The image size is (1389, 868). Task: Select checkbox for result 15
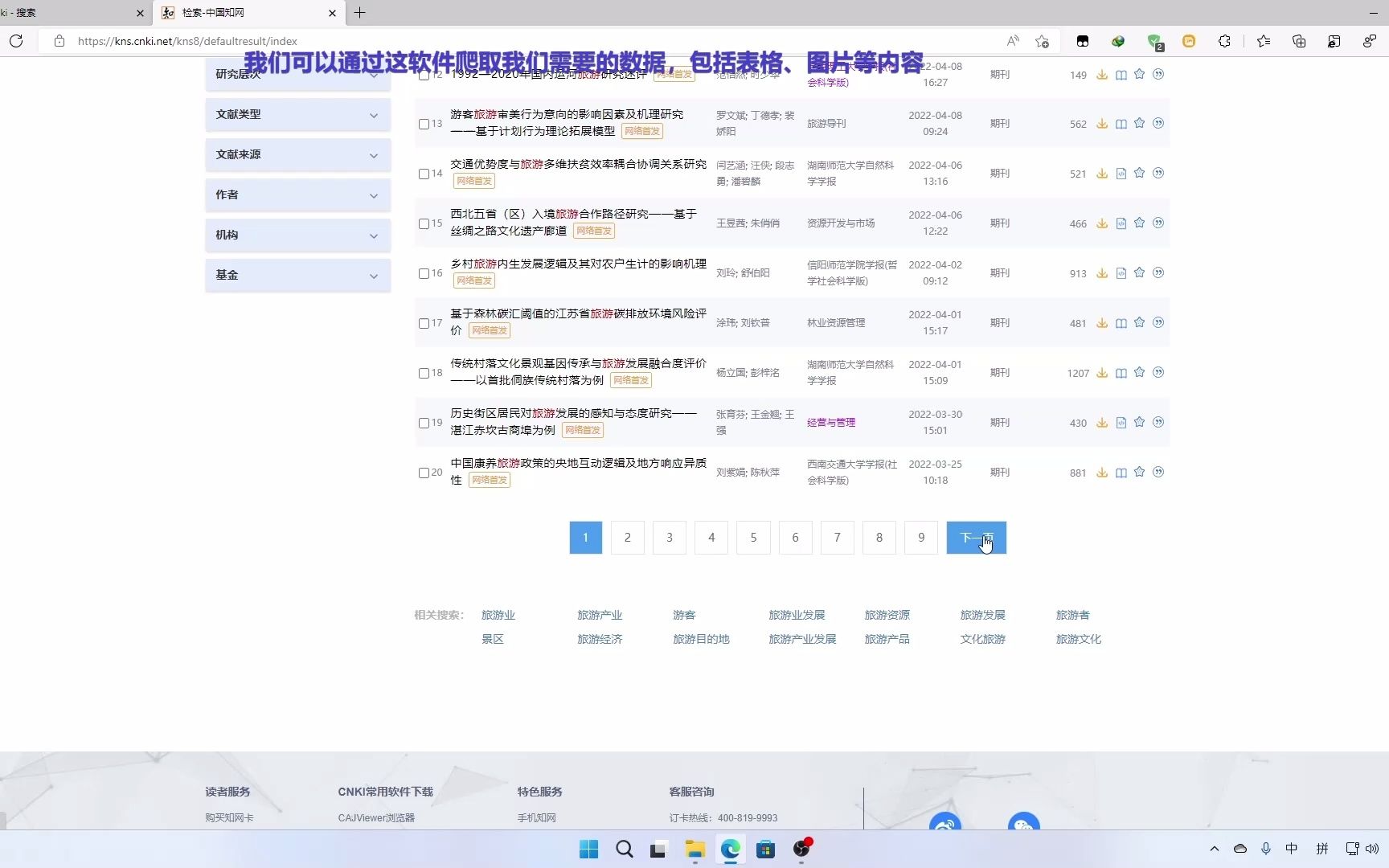424,223
